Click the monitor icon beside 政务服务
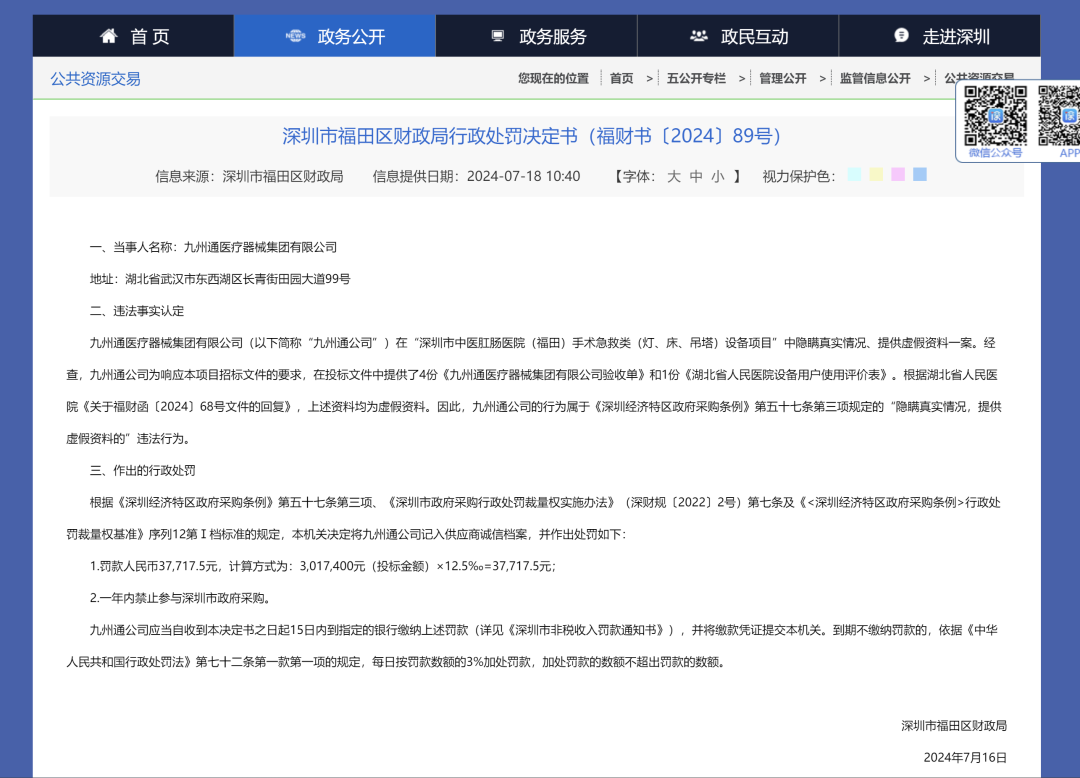Image resolution: width=1080 pixels, height=778 pixels. [497, 36]
